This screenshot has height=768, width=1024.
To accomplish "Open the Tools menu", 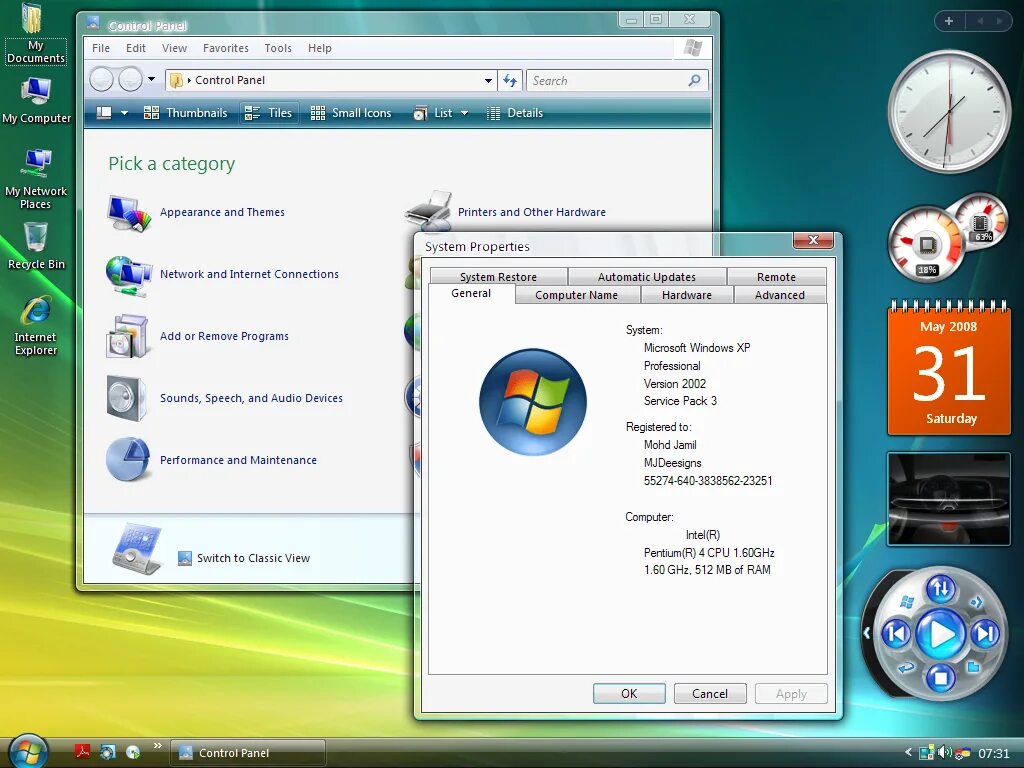I will (278, 48).
